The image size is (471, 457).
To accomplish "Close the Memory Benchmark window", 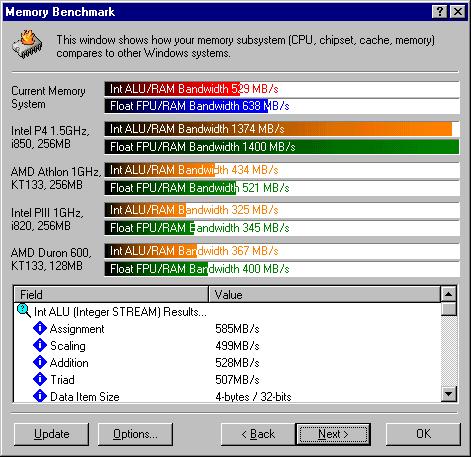I will tap(458, 12).
